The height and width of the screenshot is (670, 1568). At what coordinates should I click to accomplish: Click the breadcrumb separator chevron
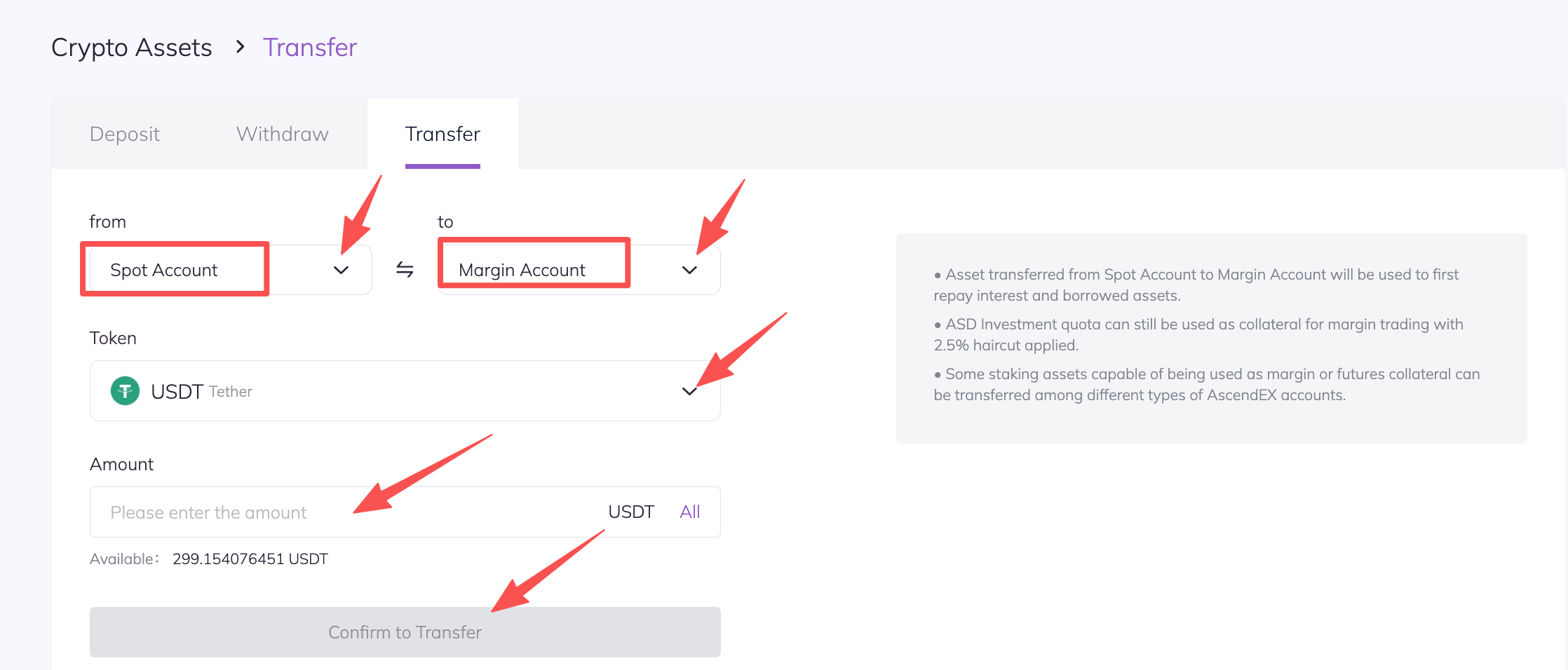click(240, 47)
